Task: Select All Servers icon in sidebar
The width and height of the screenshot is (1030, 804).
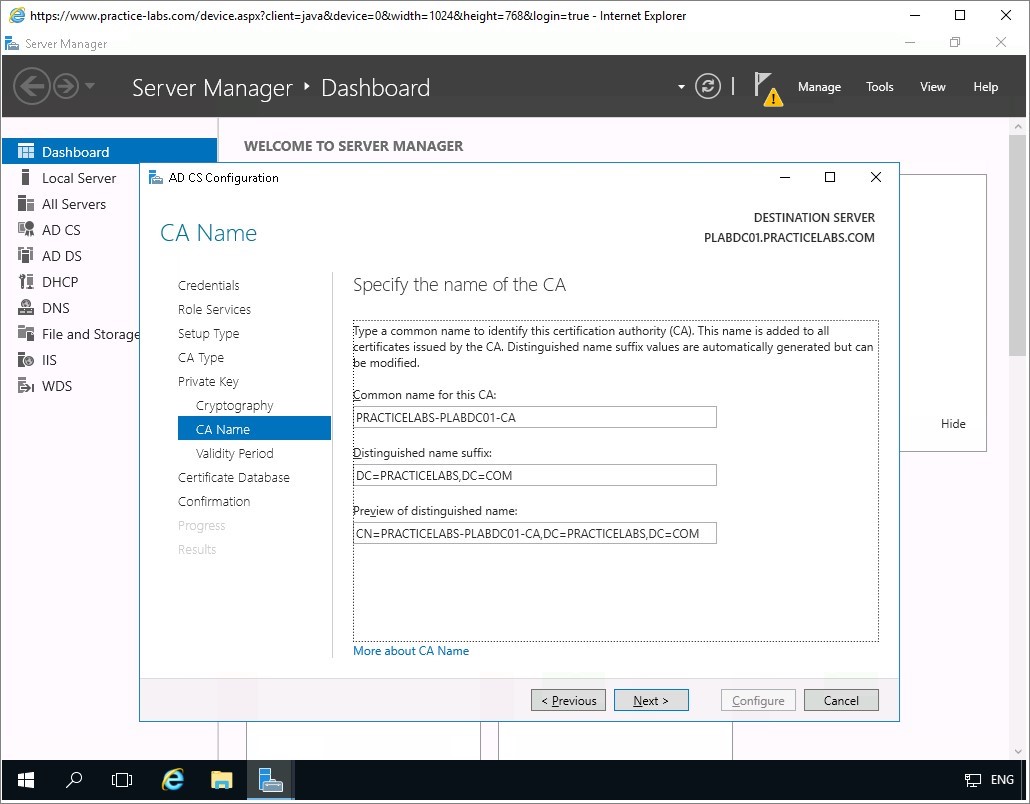Action: point(26,204)
